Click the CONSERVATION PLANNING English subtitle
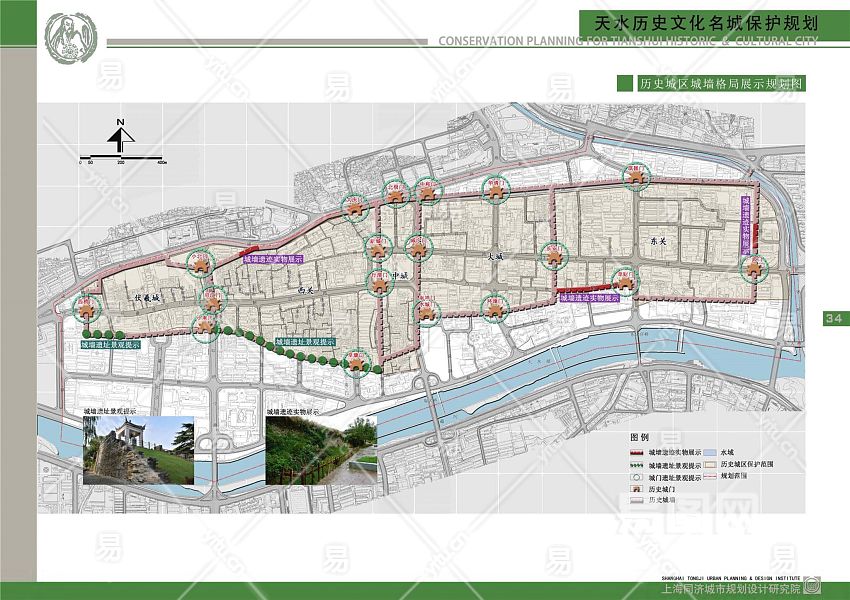Screen dimensions: 850x600 click(628, 41)
